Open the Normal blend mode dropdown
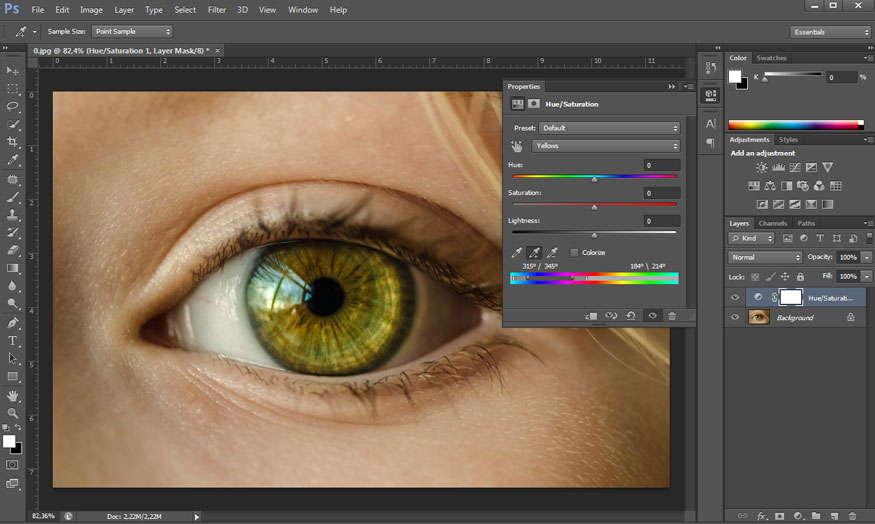The image size is (875, 524). point(765,258)
